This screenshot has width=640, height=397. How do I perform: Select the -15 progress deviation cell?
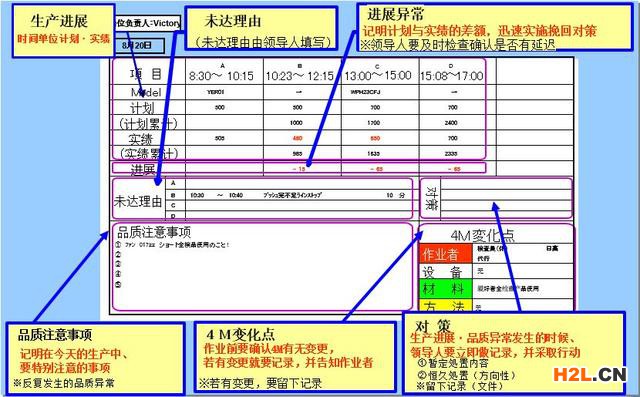coord(299,169)
